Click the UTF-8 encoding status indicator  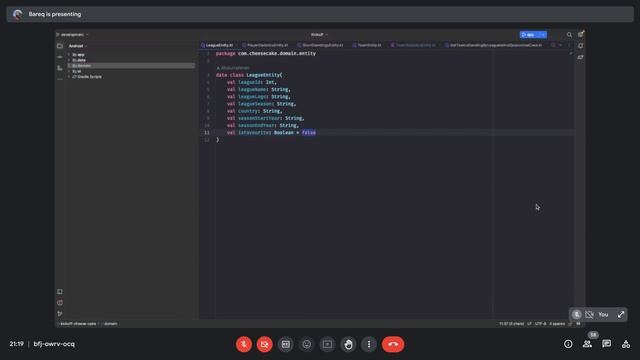click(540, 324)
